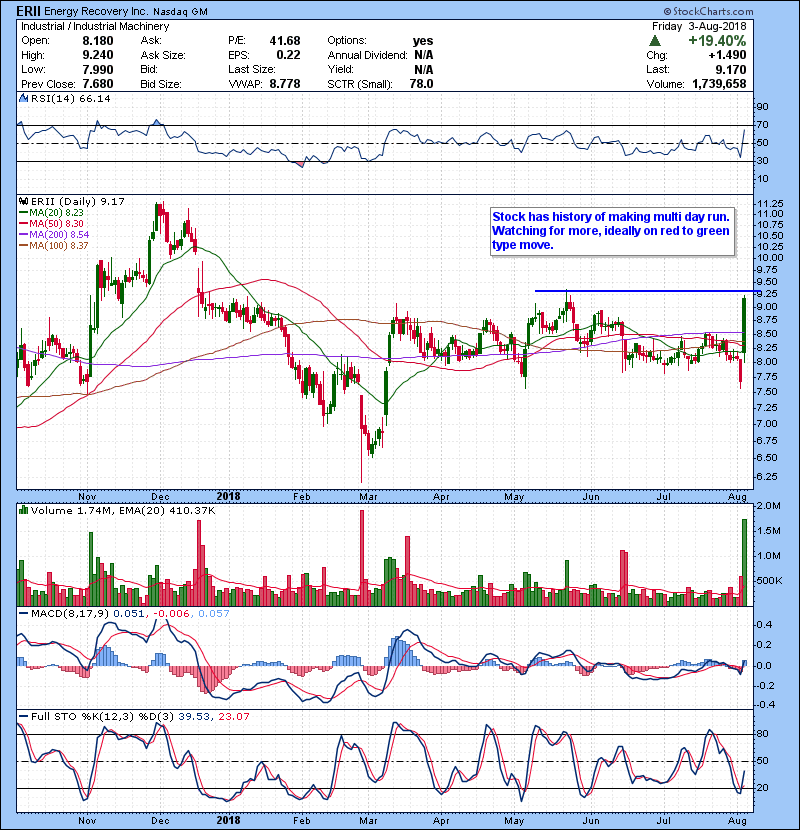Image resolution: width=800 pixels, height=830 pixels.
Task: Click the RSI line icon beside RSI(14)
Action: tap(23, 98)
